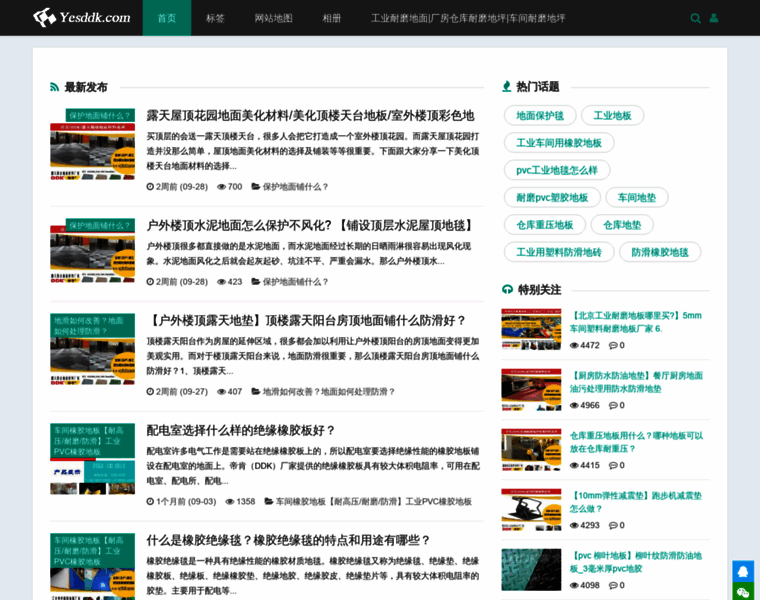This screenshot has width=760, height=600.
Task: Open the 网站地图 sitemap menu item
Action: click(x=273, y=18)
